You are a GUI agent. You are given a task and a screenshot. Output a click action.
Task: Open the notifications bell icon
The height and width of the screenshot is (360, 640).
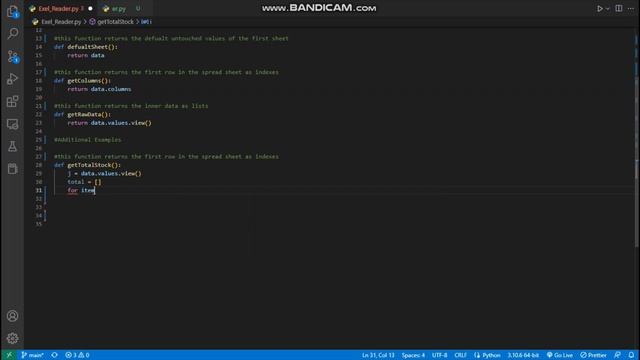[631, 355]
